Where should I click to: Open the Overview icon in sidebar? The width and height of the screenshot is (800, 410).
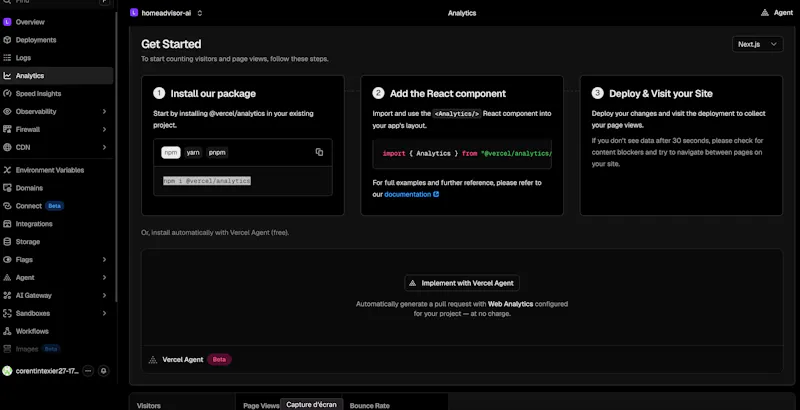point(7,22)
